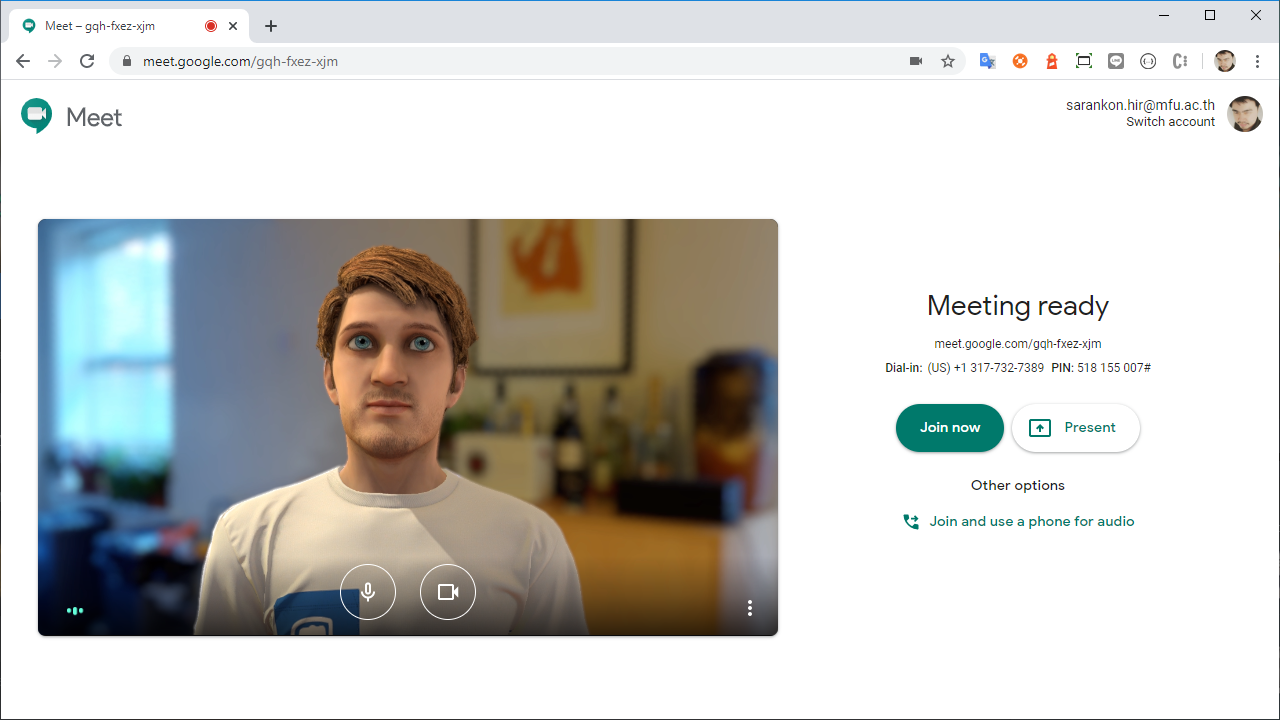This screenshot has width=1280, height=720.
Task: Open the account avatar on the Meet page
Action: point(1245,114)
